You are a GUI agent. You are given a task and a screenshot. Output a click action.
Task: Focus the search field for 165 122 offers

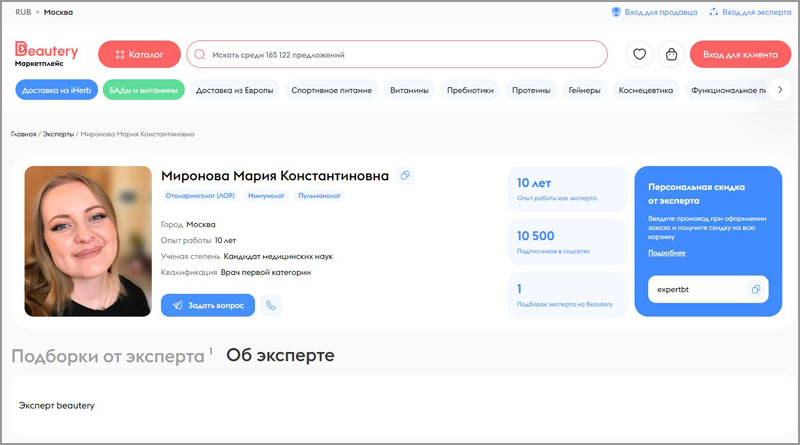coord(397,54)
